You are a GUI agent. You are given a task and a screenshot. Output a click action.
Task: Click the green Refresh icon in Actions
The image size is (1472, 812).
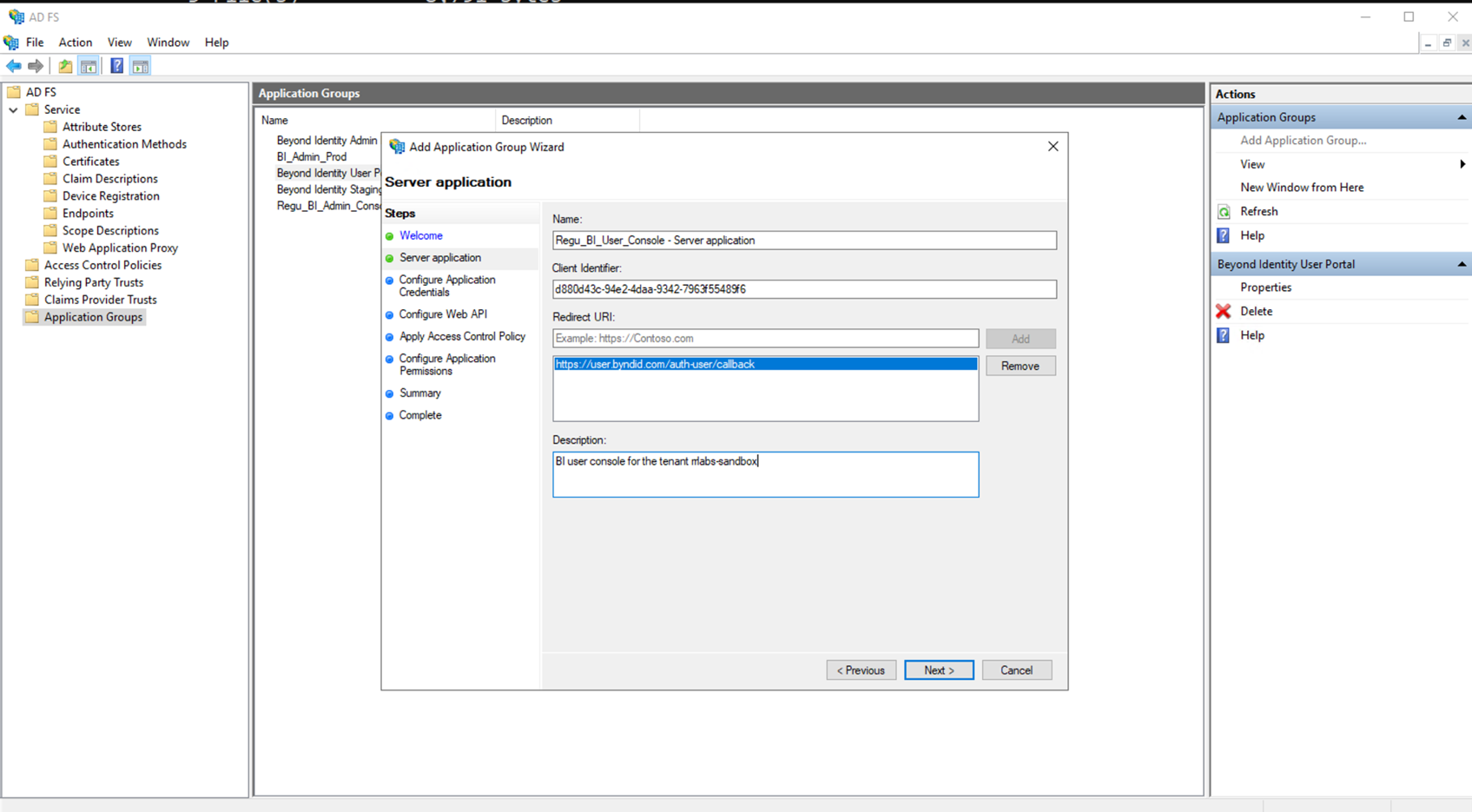[x=1224, y=212]
